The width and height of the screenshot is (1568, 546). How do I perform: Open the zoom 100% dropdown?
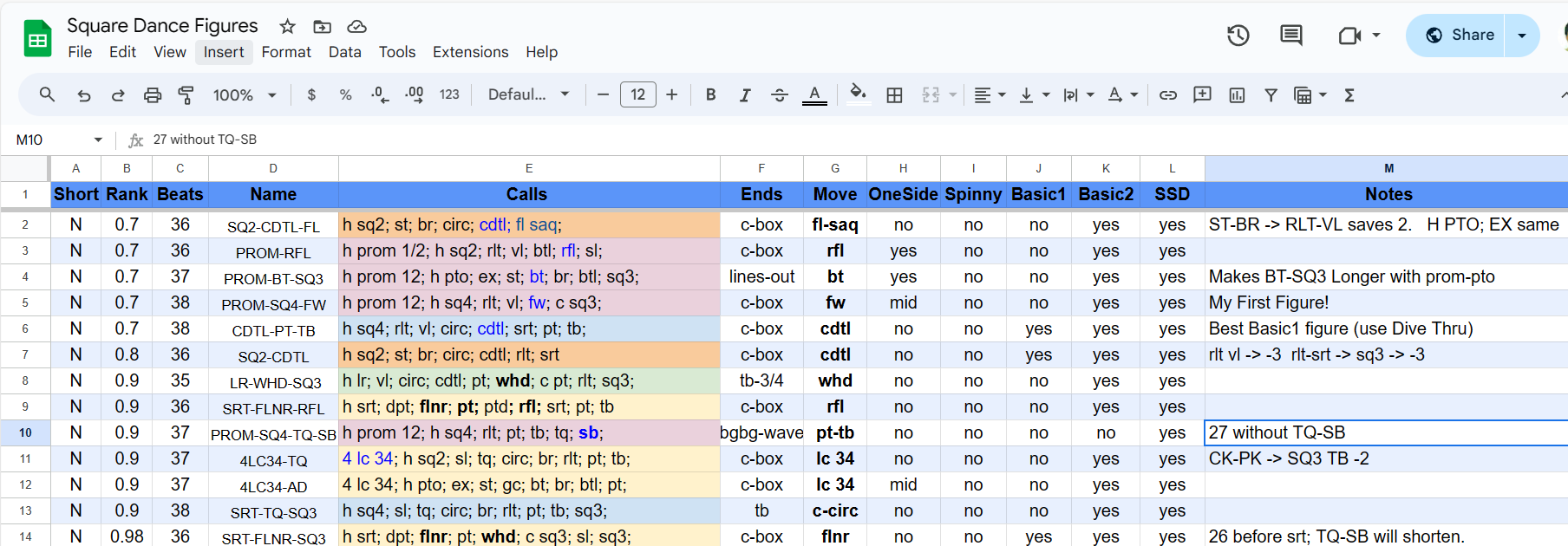[244, 95]
